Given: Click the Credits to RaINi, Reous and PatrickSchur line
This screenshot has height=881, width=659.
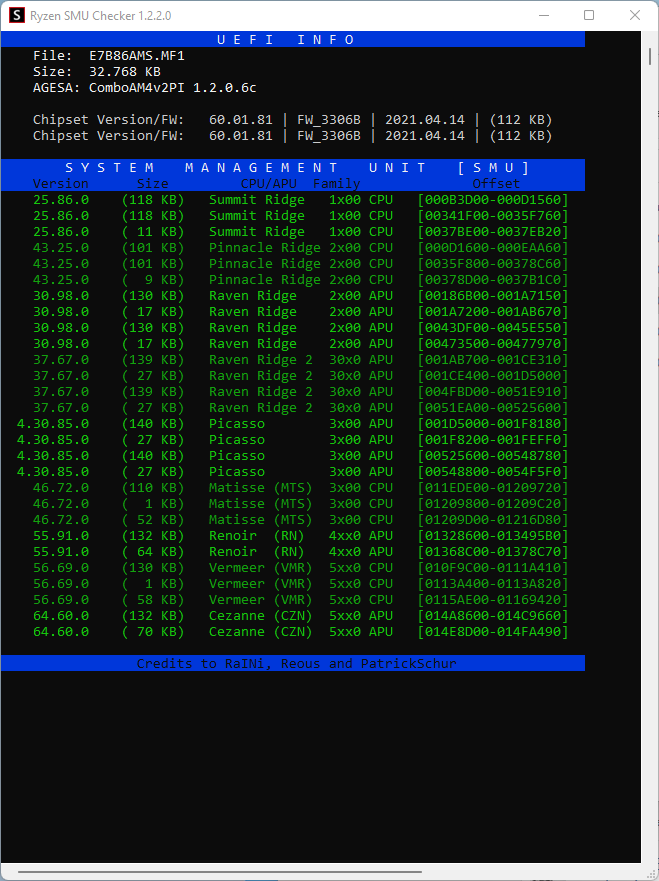Looking at the screenshot, I should 297,664.
